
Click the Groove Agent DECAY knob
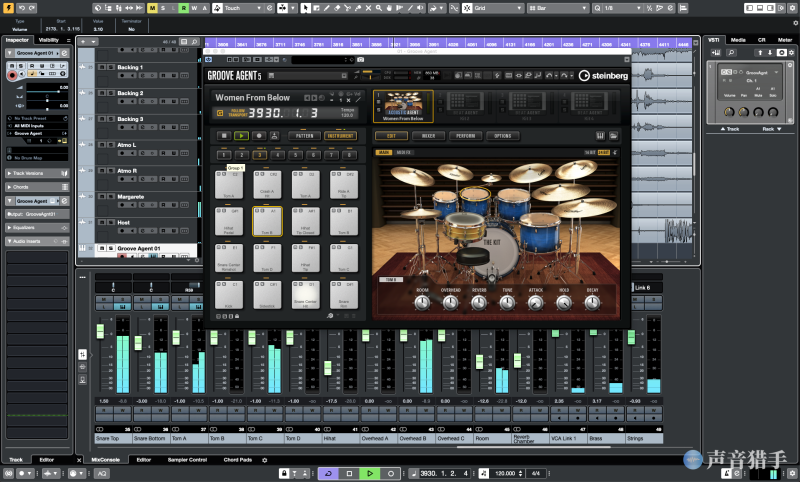pos(592,303)
